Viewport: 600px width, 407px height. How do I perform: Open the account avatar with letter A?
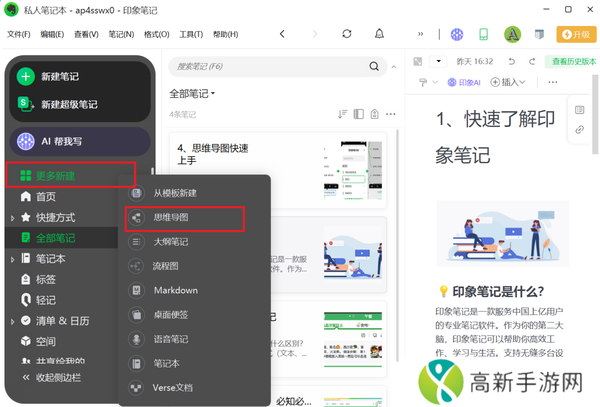512,34
